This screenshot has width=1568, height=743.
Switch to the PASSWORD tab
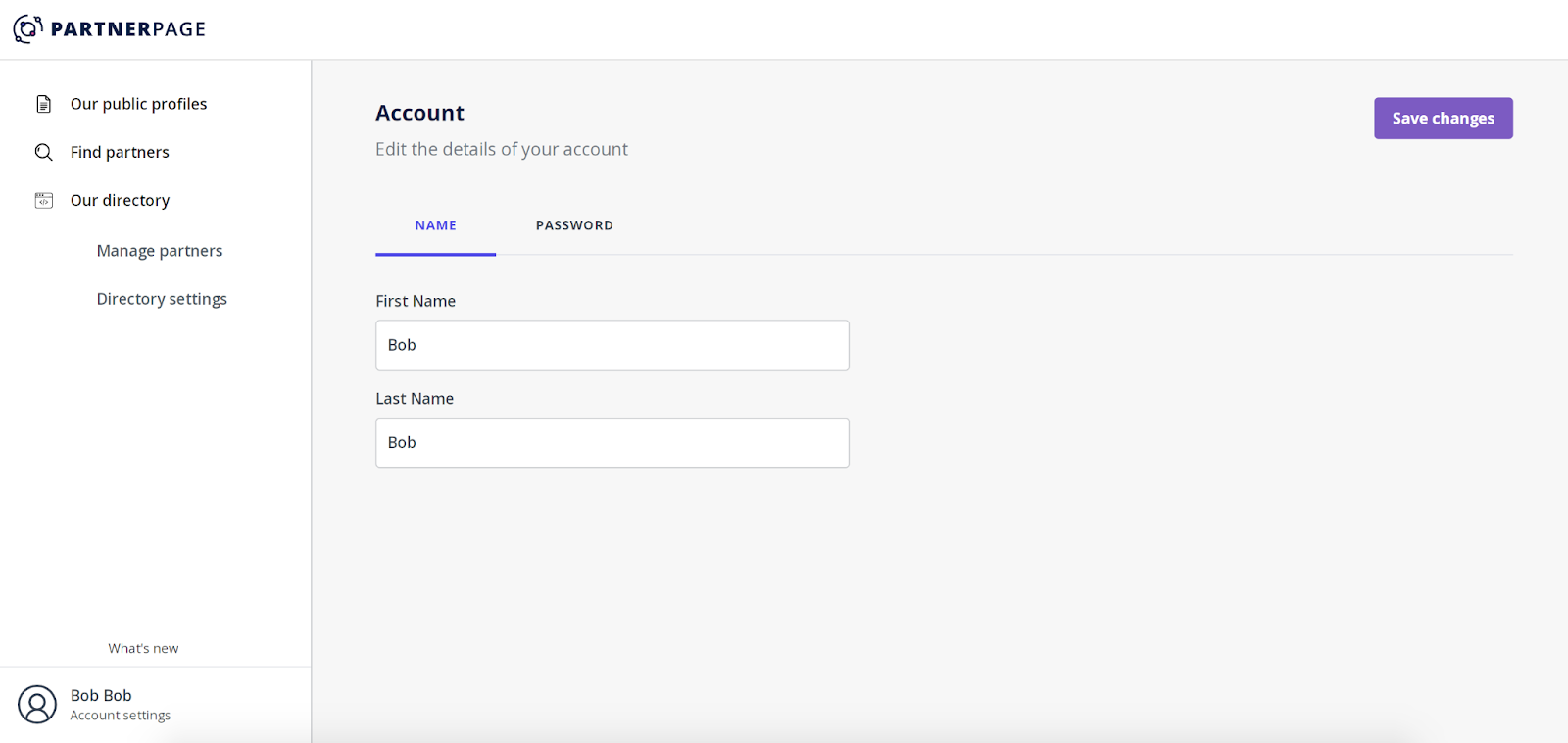[574, 225]
